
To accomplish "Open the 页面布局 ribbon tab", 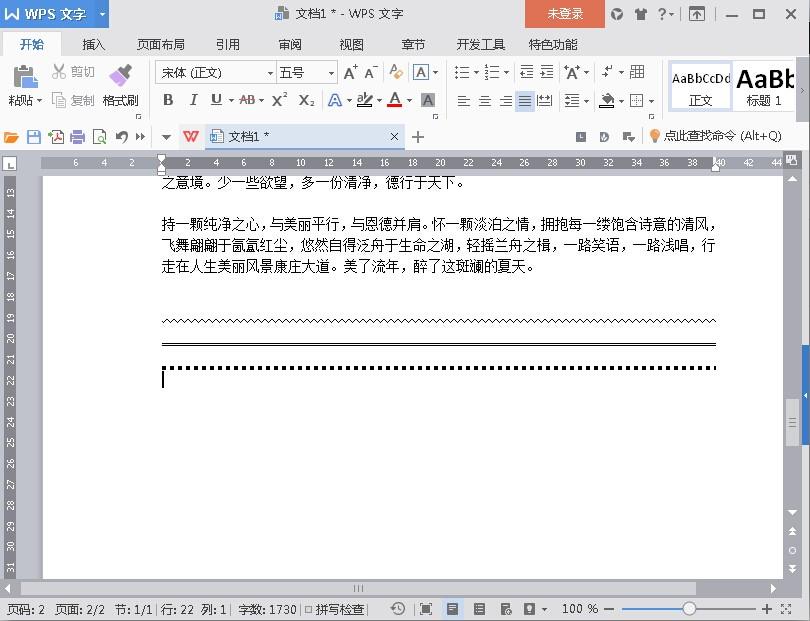I will (x=160, y=45).
